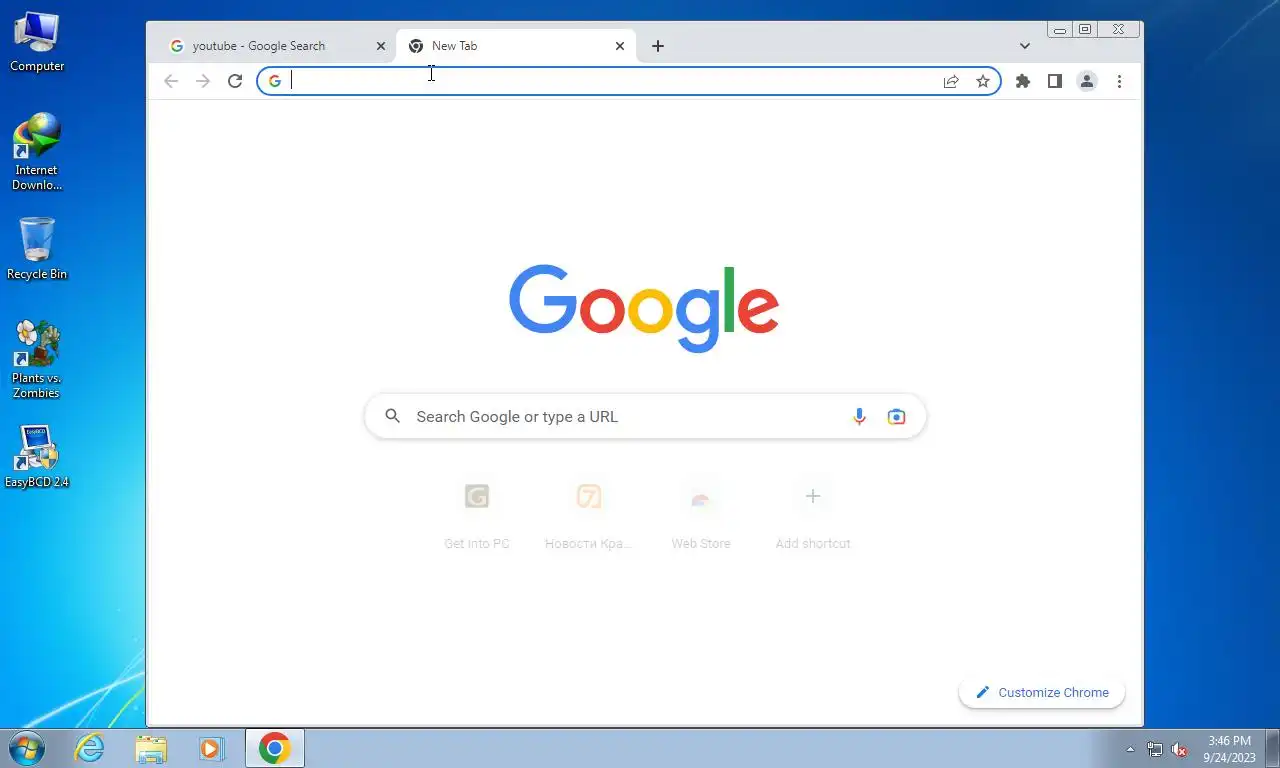1280x768 pixels.
Task: Click the magnifier icon in search box
Action: (393, 416)
